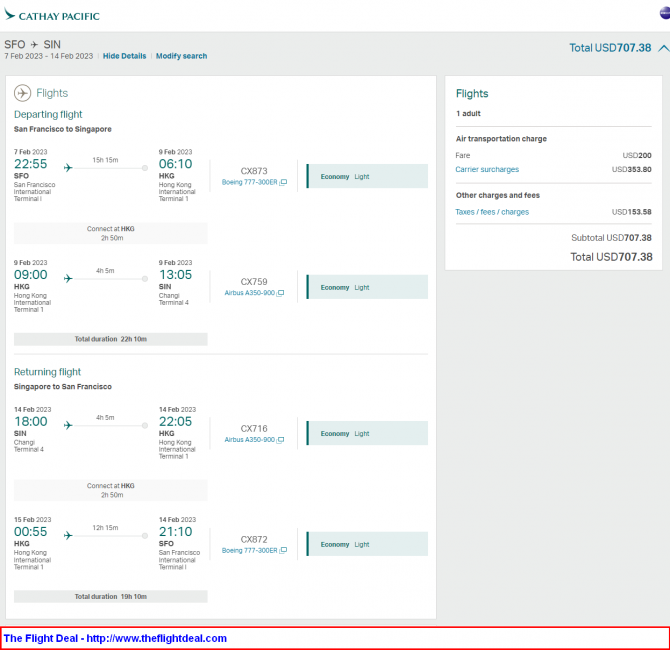
Task: Select Economy Light fare box for CX872
Action: pos(367,544)
